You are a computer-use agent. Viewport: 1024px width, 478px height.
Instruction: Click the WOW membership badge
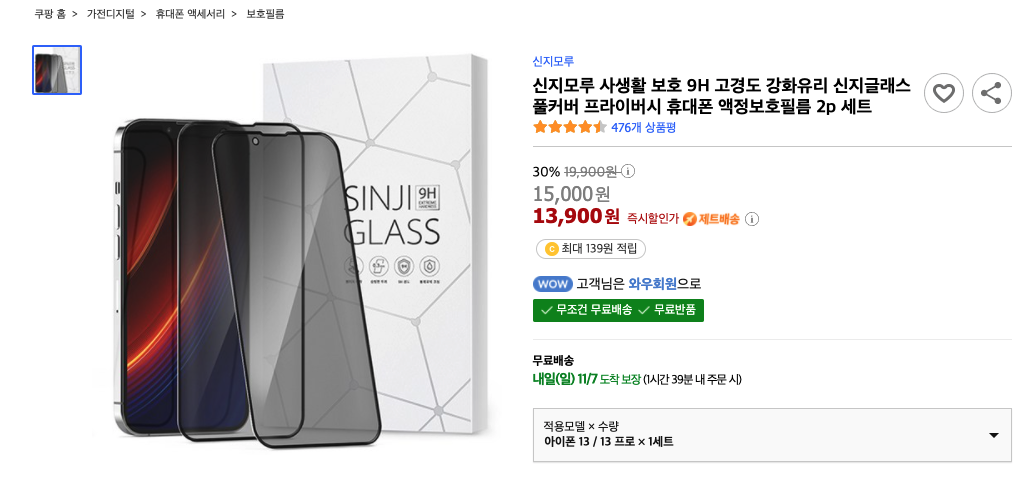(x=553, y=284)
